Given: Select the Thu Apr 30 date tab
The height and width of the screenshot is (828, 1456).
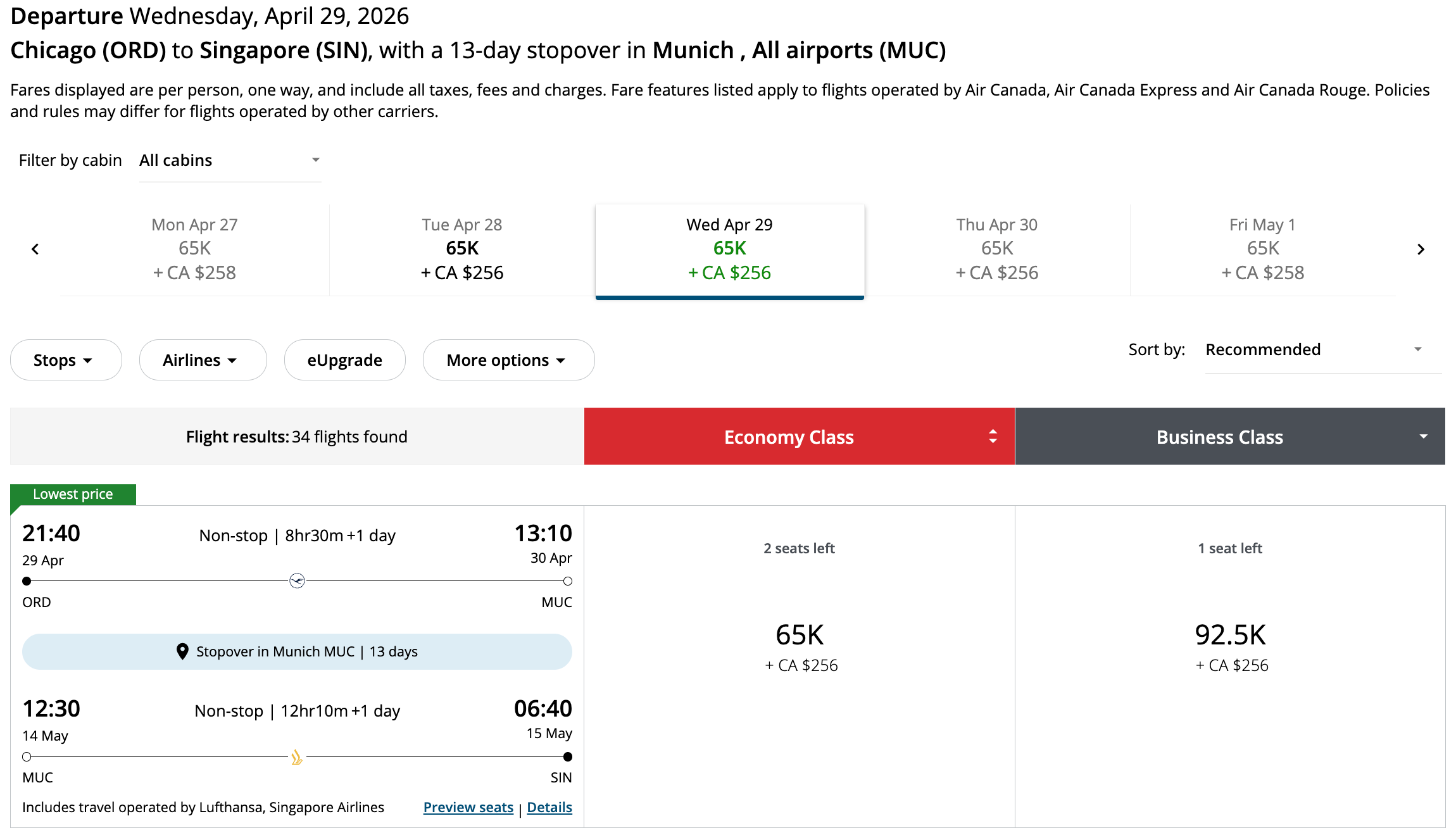Looking at the screenshot, I should (996, 249).
